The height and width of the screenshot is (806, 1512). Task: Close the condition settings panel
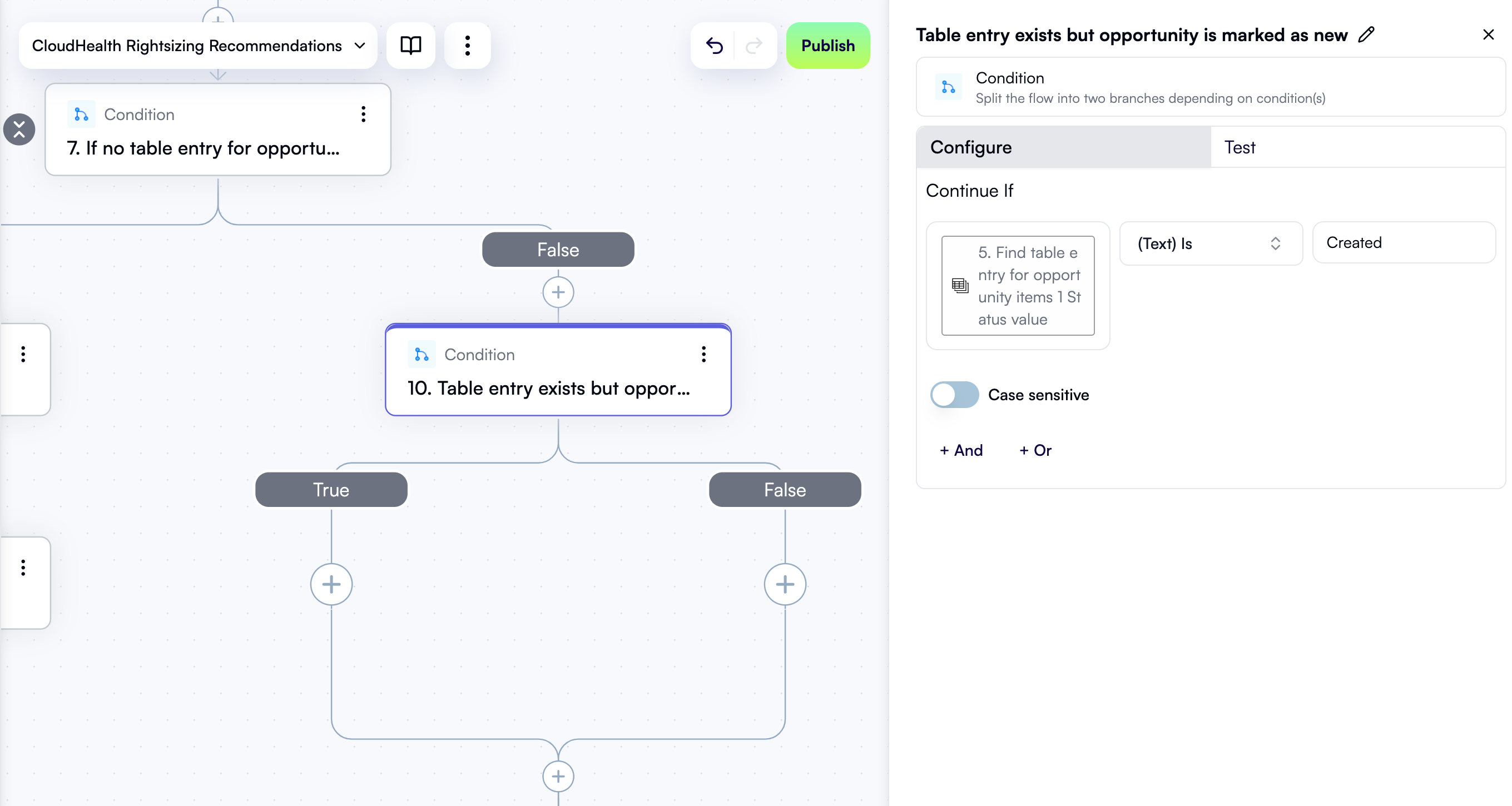1488,34
